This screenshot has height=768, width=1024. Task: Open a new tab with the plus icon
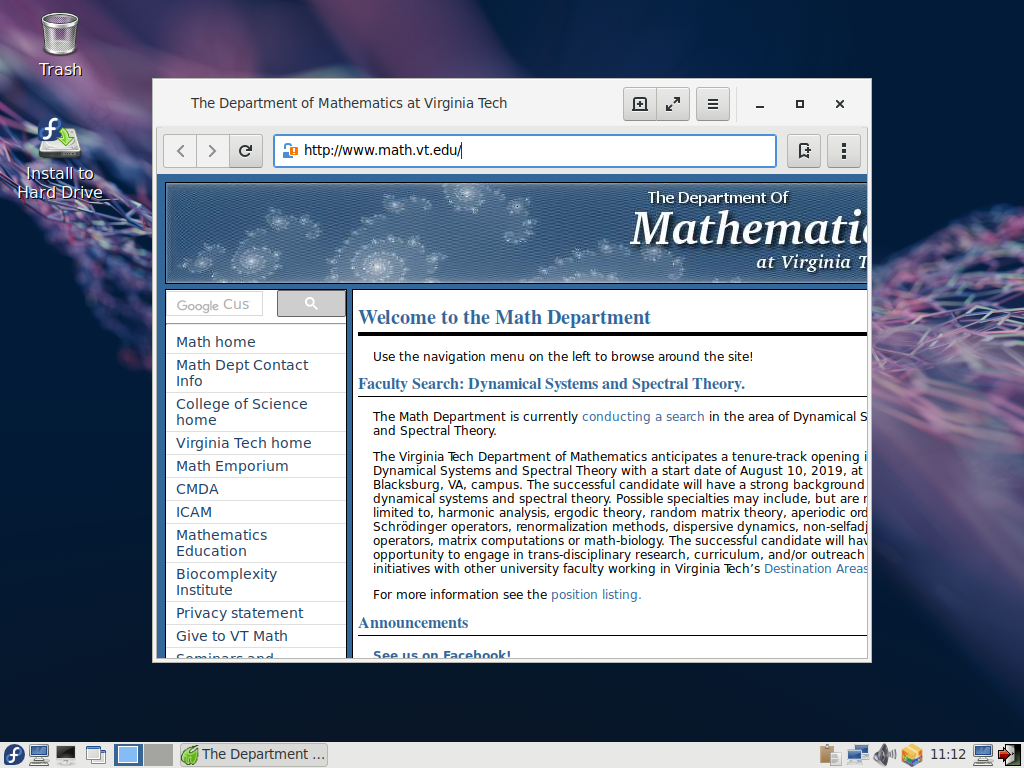tap(639, 104)
